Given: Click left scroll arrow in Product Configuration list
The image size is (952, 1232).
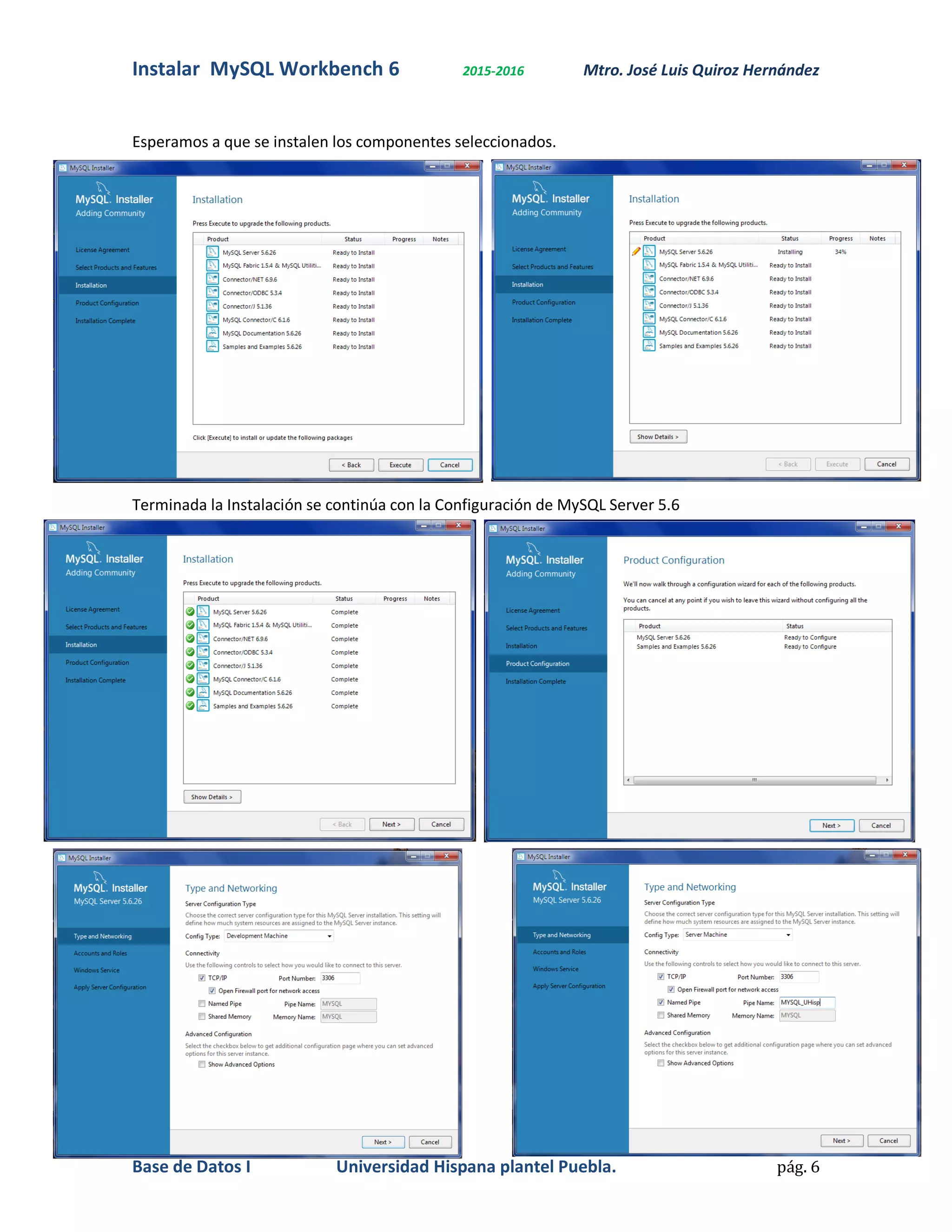Looking at the screenshot, I should pos(628,781).
